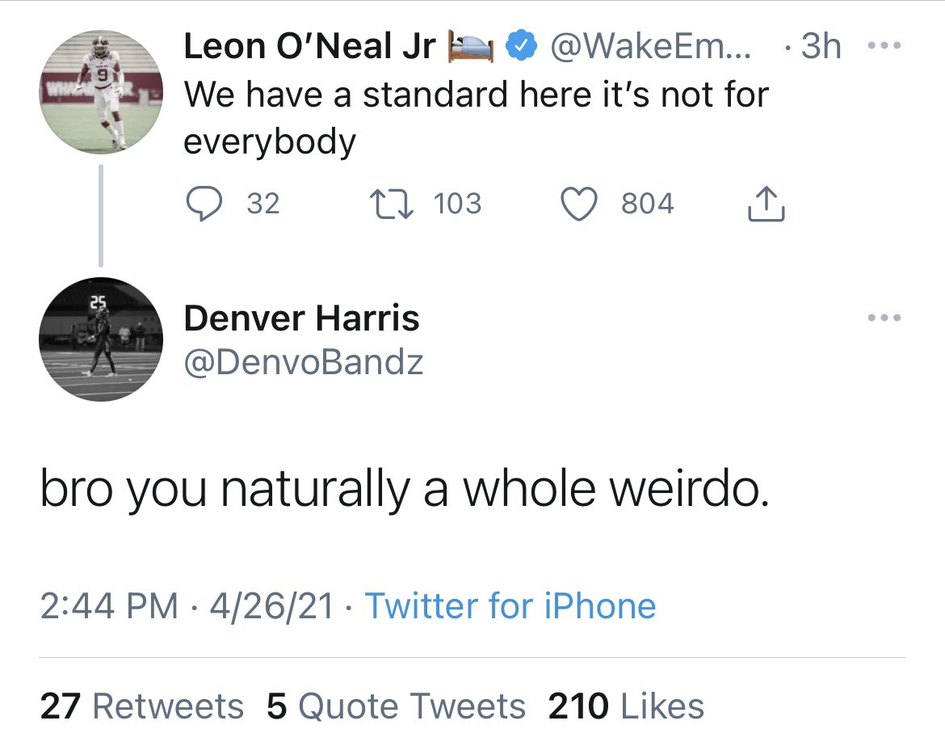This screenshot has height=750, width=945.
Task: View the 27 Retweets list
Action: point(141,706)
